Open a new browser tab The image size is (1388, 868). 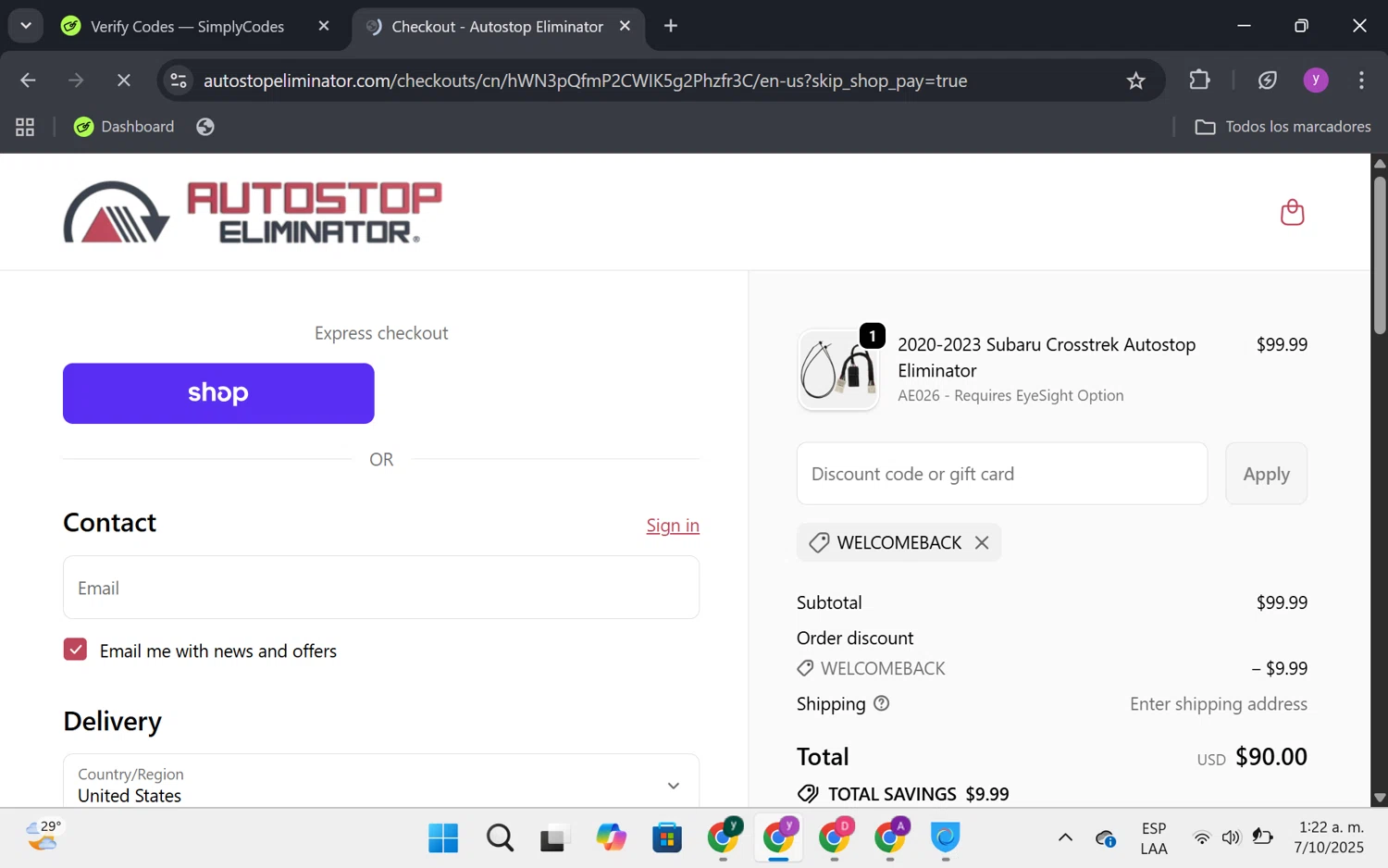pos(671,26)
